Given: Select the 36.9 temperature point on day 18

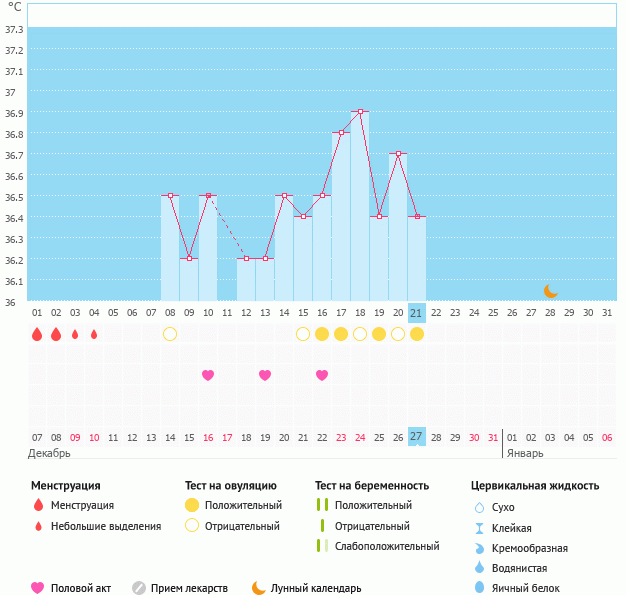Looking at the screenshot, I should 360,112.
